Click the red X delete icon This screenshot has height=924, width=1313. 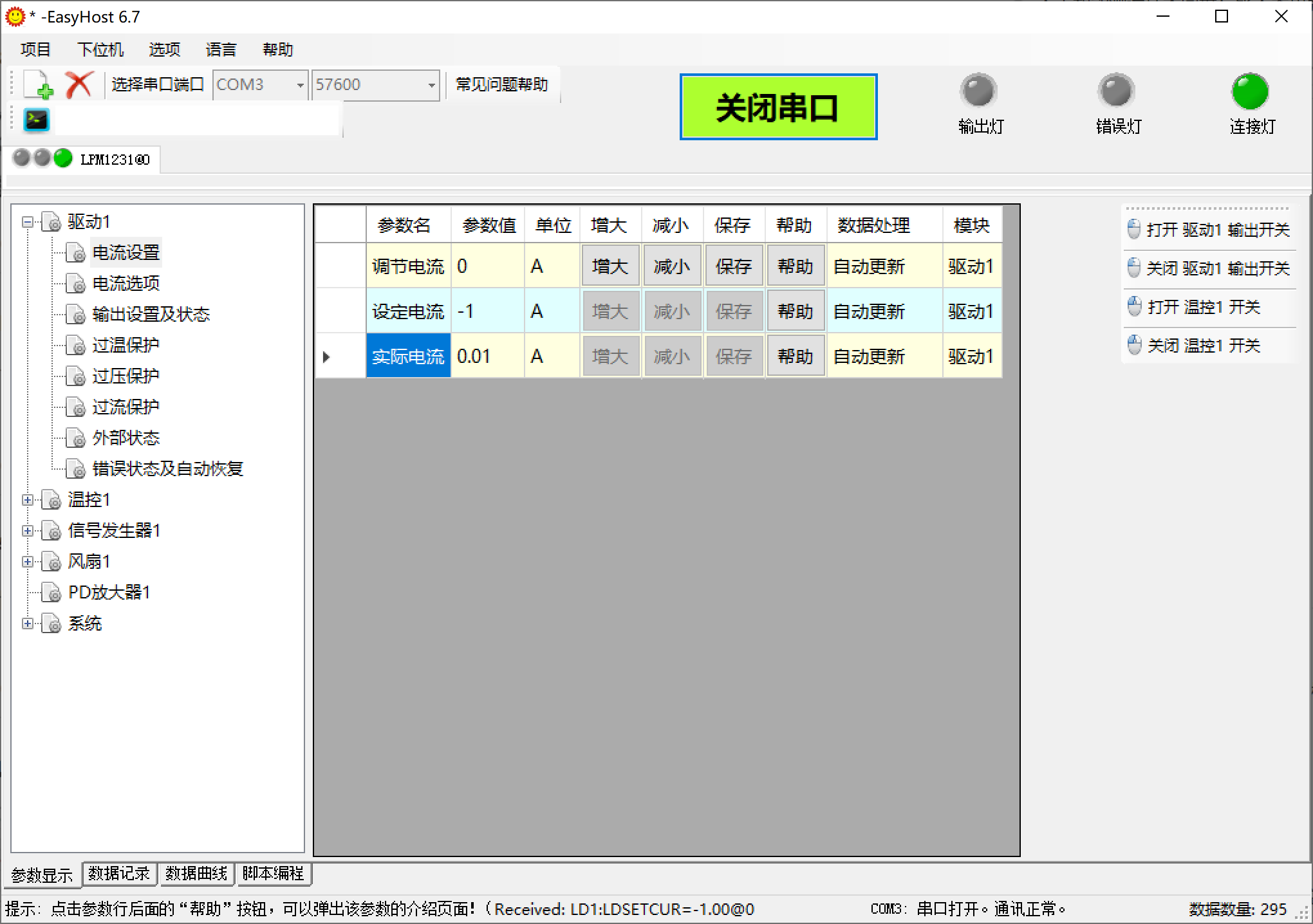[x=79, y=85]
